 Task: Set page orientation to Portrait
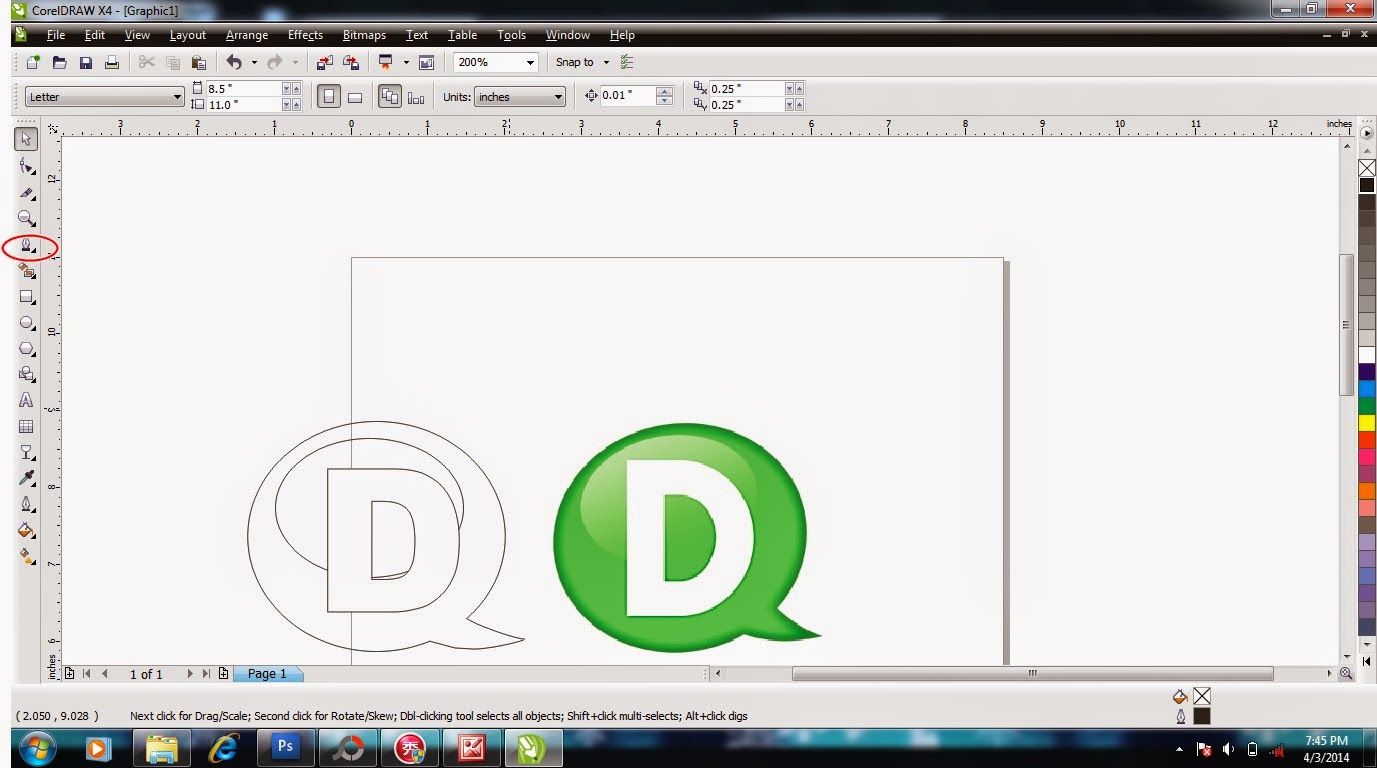point(328,97)
